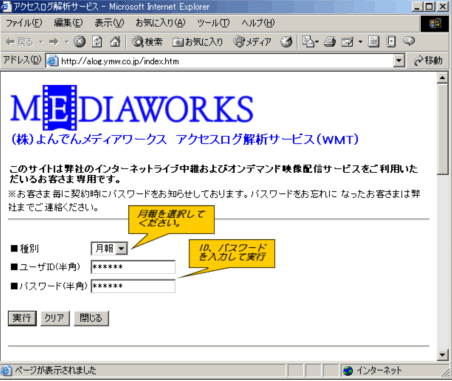Screen dimensions: 452x381
Task: Stop page loading with the Stop icon
Action: (80, 42)
